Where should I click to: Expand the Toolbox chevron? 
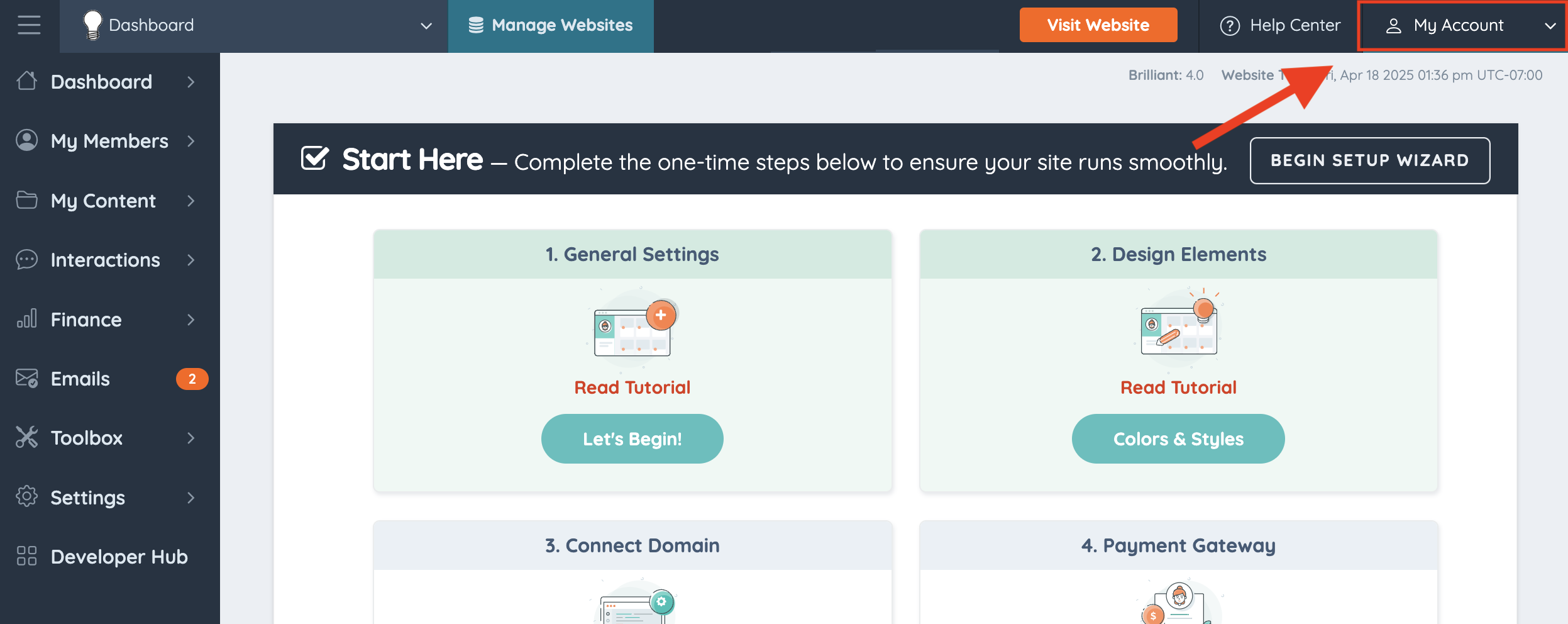click(191, 438)
